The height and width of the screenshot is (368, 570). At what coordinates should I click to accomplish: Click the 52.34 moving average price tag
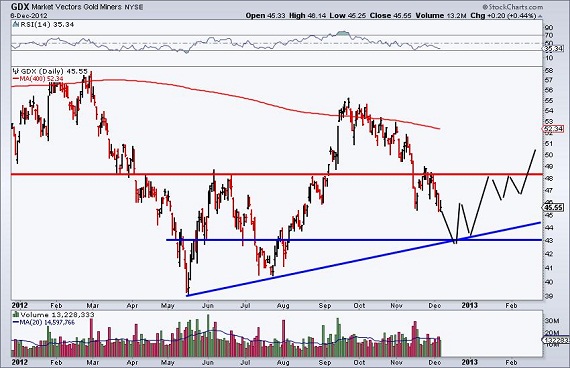point(553,129)
